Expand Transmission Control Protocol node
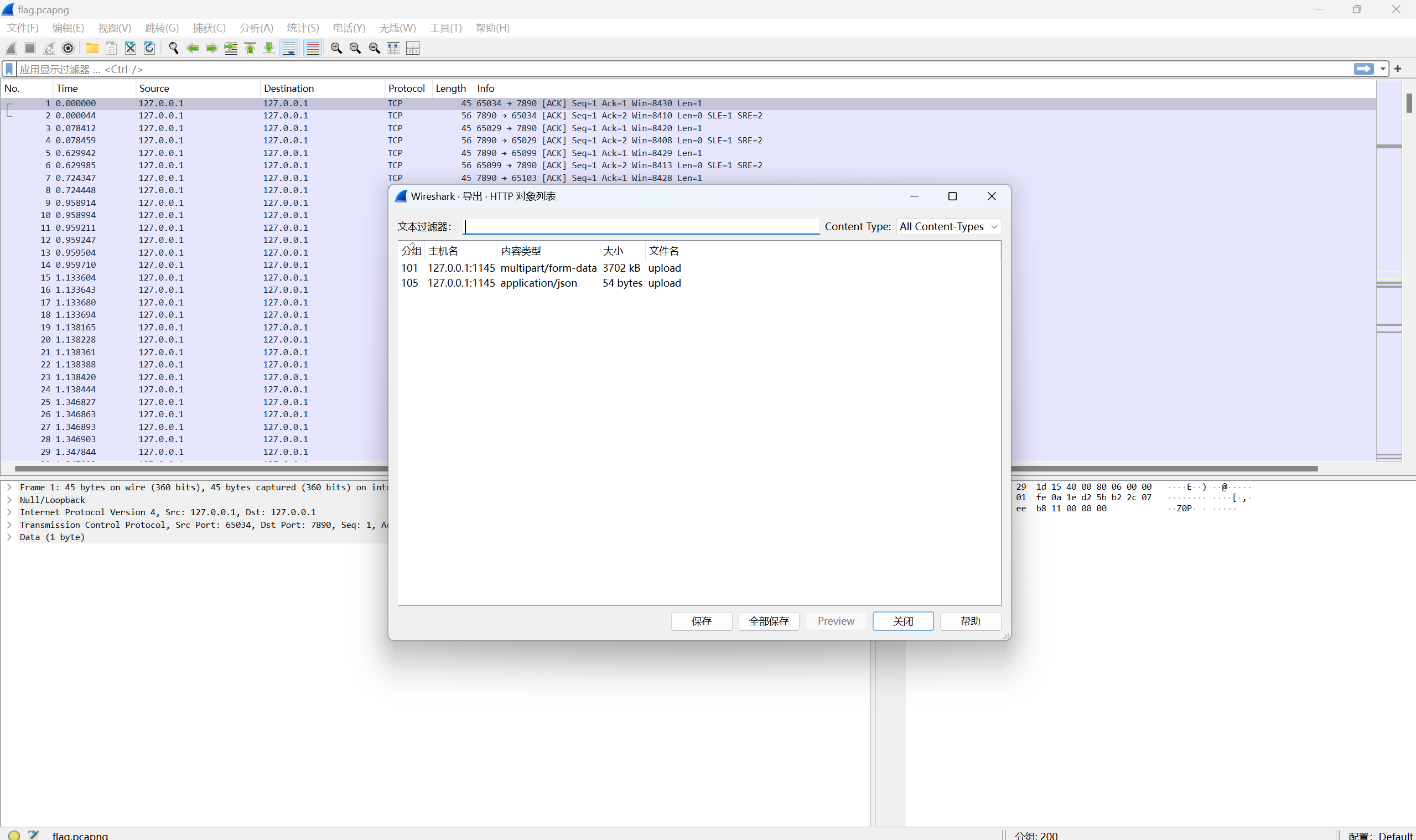The height and width of the screenshot is (840, 1416). (x=9, y=525)
